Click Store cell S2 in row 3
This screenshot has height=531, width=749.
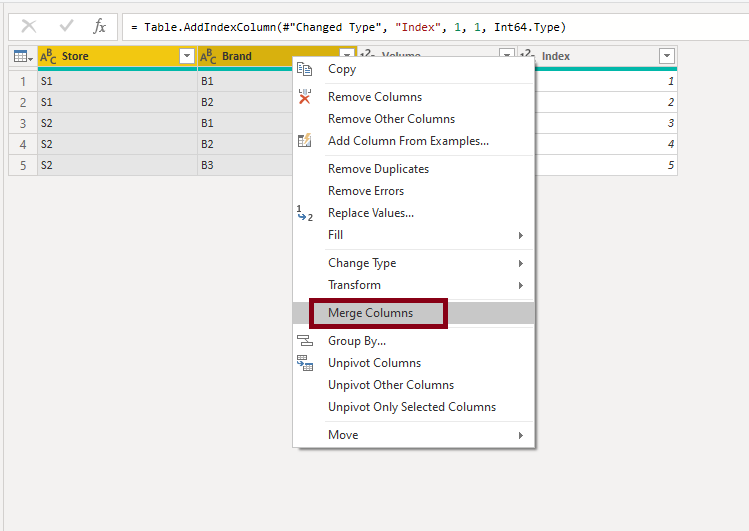[118, 123]
